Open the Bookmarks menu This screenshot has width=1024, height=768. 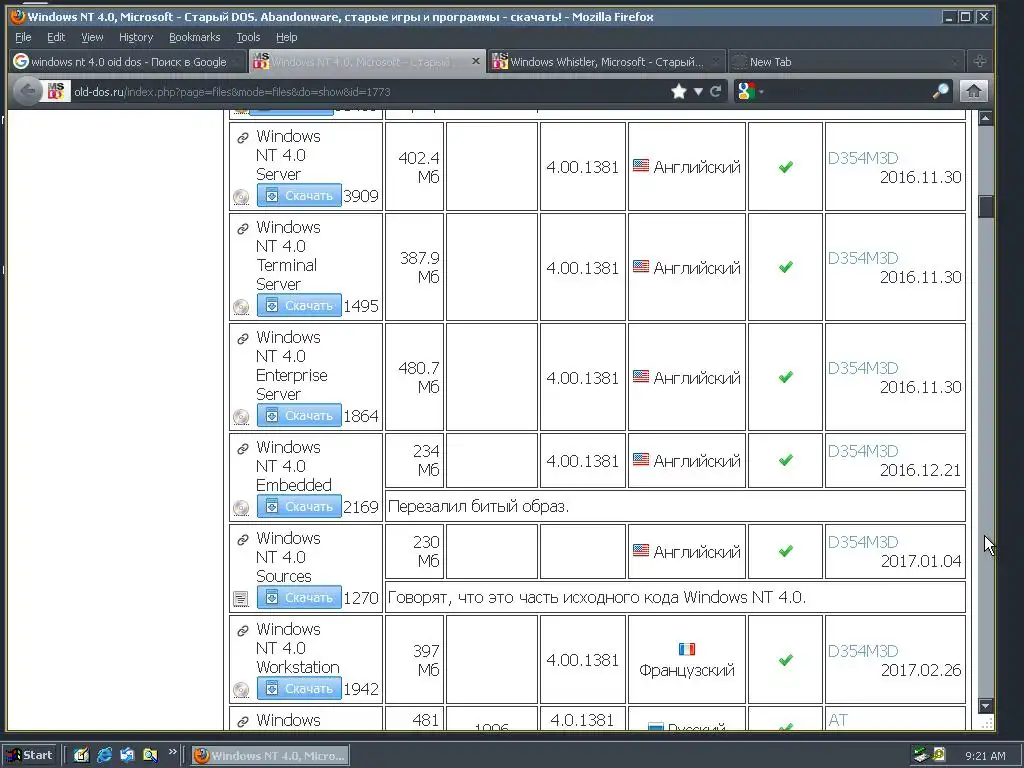tap(195, 37)
